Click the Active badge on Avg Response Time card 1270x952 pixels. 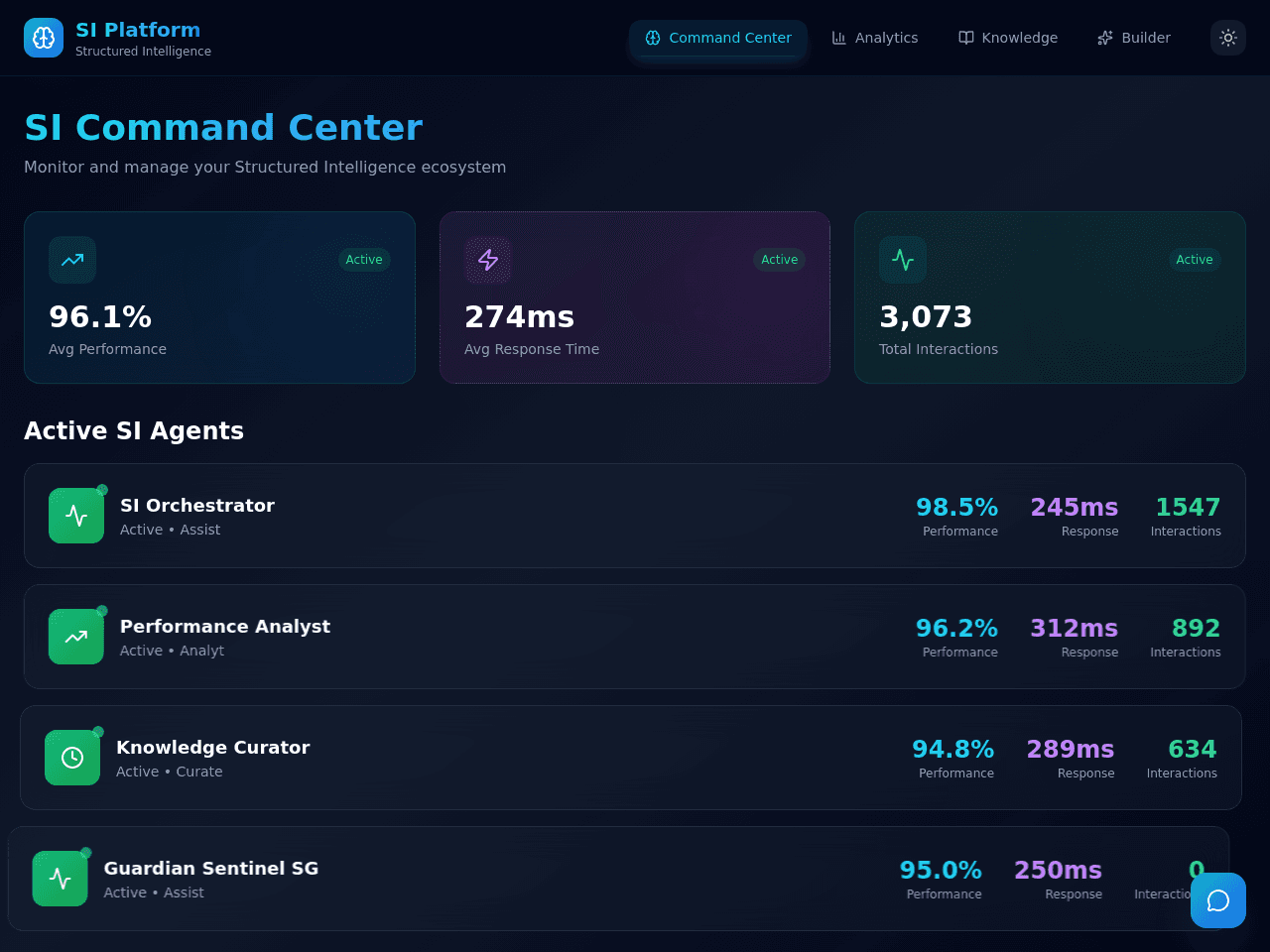click(x=780, y=260)
